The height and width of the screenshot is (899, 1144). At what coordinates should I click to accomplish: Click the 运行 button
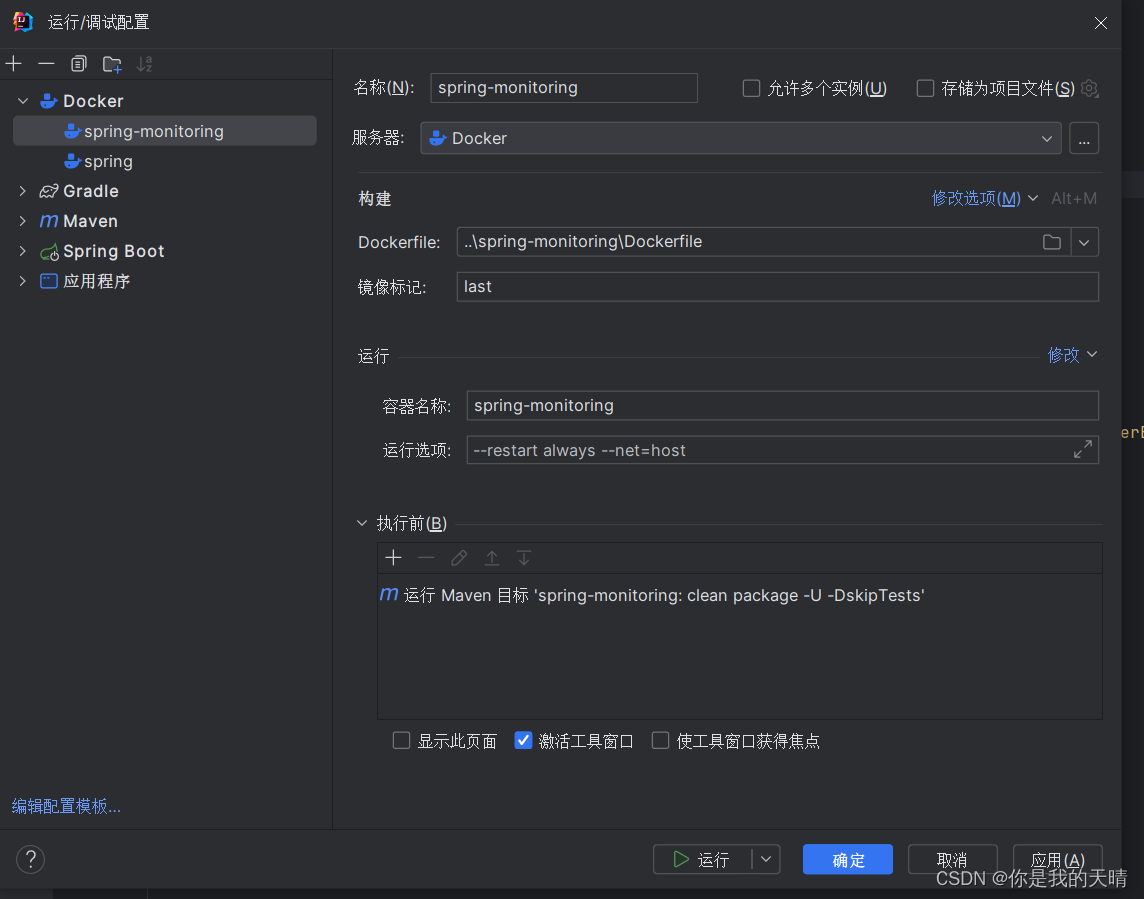pyautogui.click(x=702, y=860)
